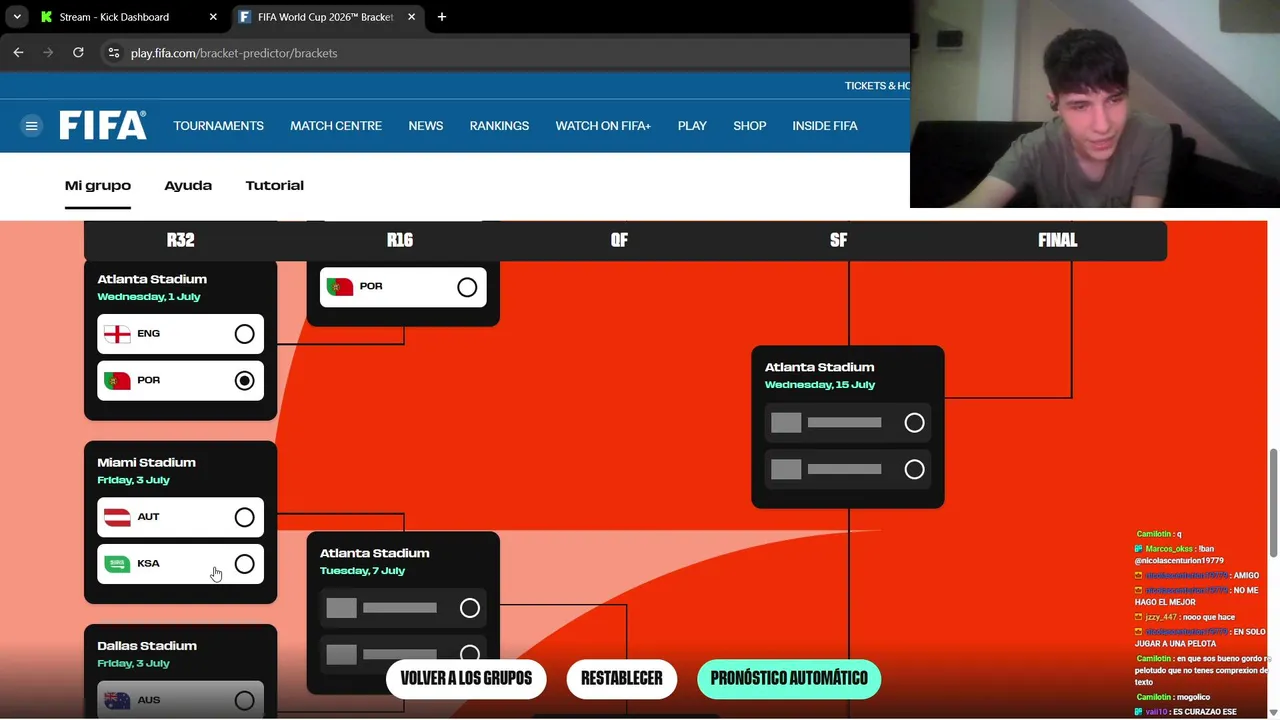Open WATCH ON FIFA+ menu item
The width and height of the screenshot is (1280, 720).
[x=603, y=126]
